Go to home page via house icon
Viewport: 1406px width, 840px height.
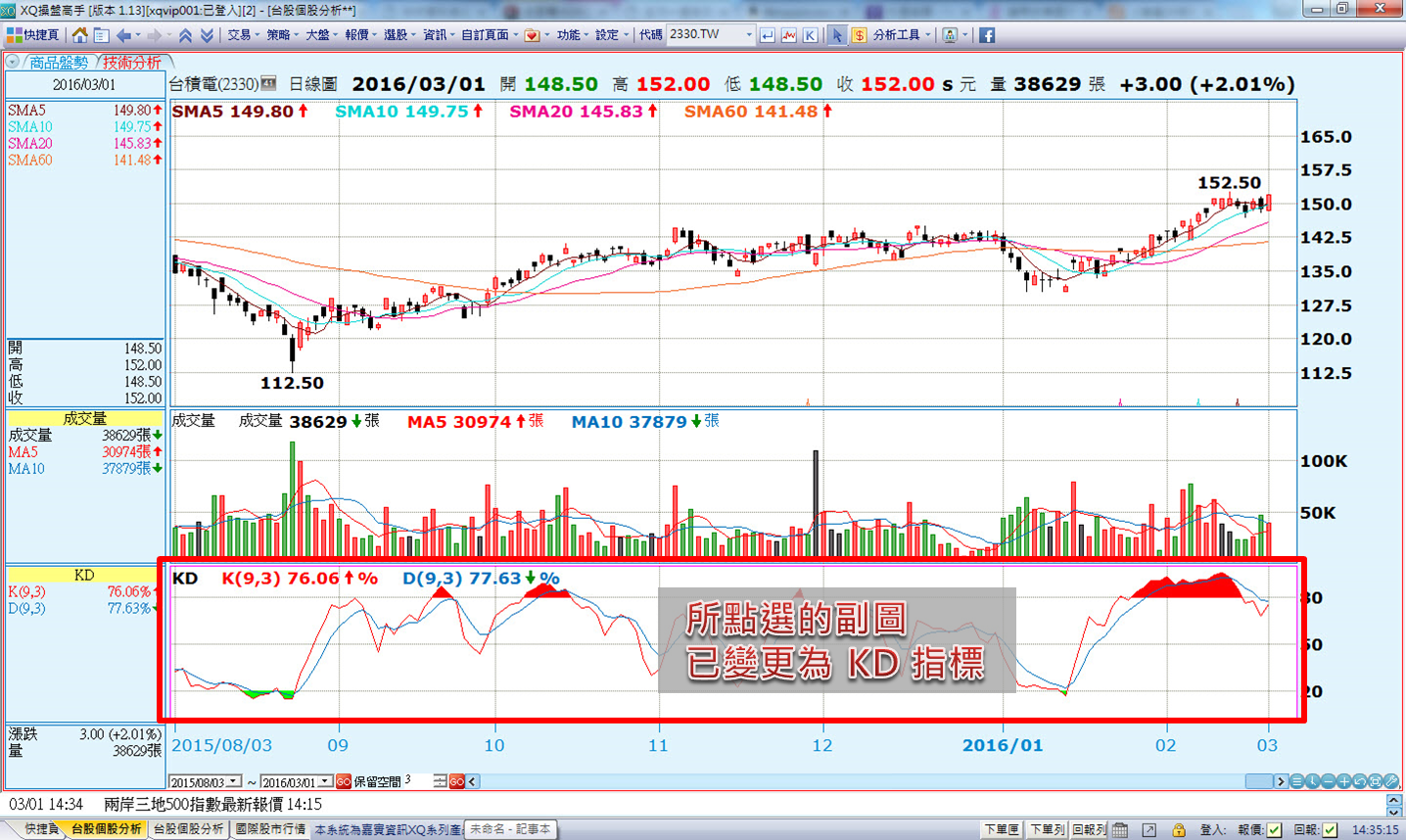pyautogui.click(x=80, y=35)
